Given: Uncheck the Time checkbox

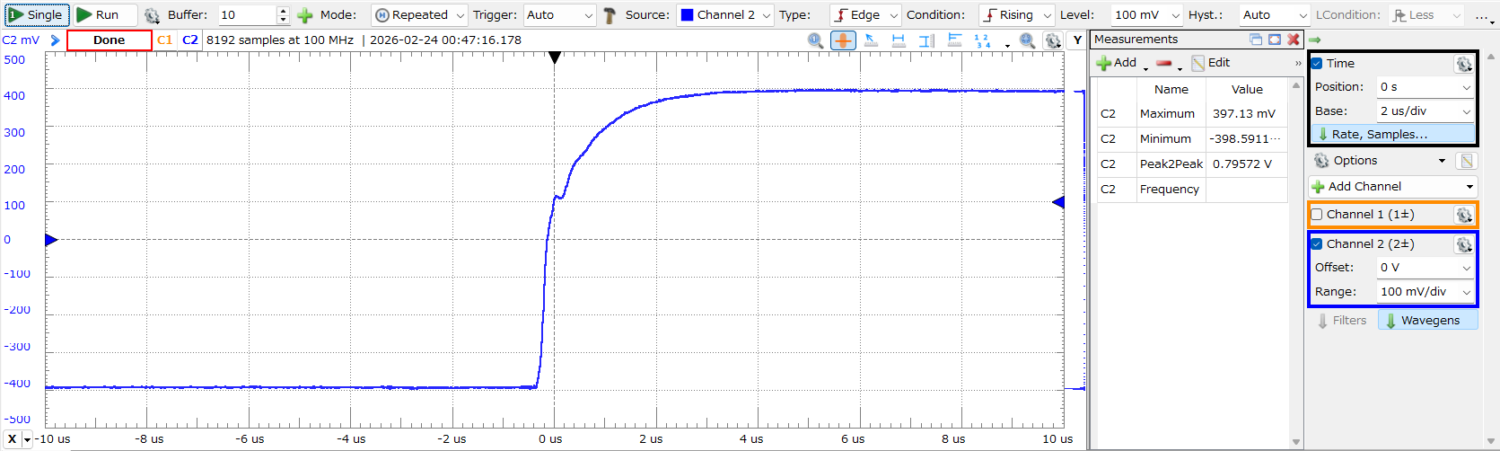Looking at the screenshot, I should (1317, 63).
